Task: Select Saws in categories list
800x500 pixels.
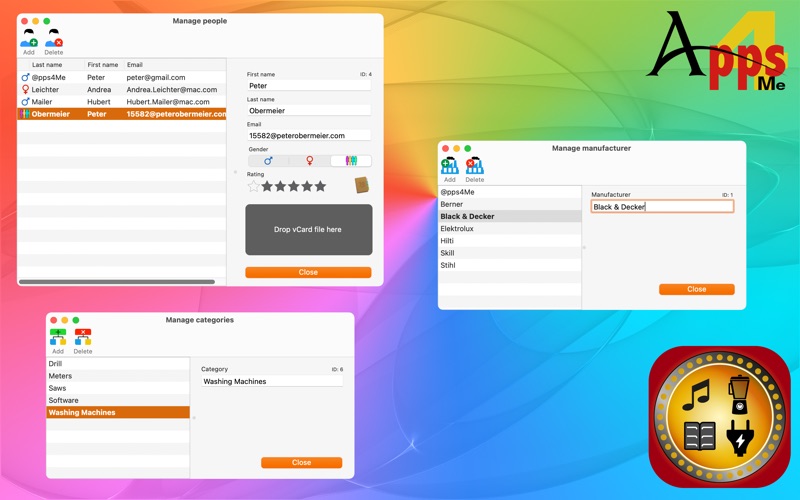Action: tap(118, 388)
